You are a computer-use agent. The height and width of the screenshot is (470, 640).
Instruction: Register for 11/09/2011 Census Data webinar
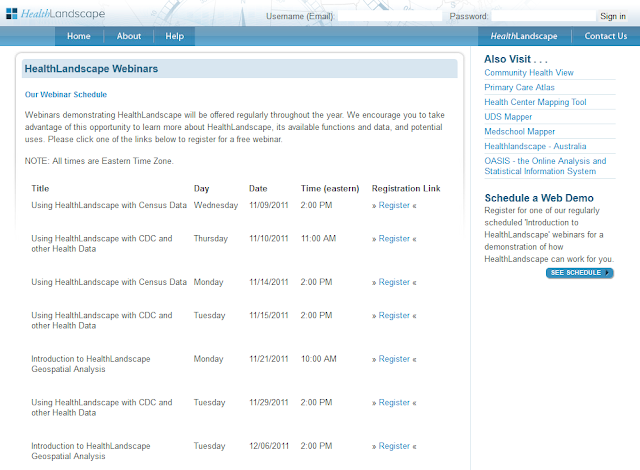[394, 205]
